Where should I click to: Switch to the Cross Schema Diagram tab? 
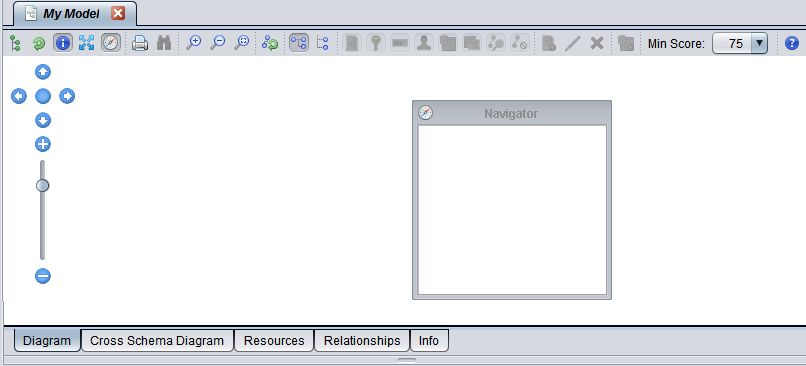[x=157, y=341]
